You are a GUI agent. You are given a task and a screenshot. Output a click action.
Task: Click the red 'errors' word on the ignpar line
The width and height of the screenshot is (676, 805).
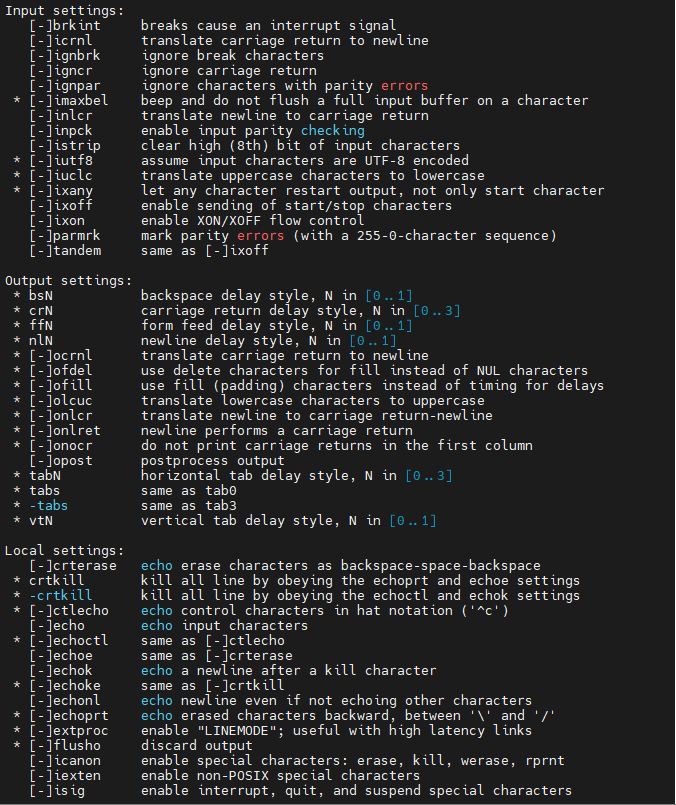pos(403,85)
